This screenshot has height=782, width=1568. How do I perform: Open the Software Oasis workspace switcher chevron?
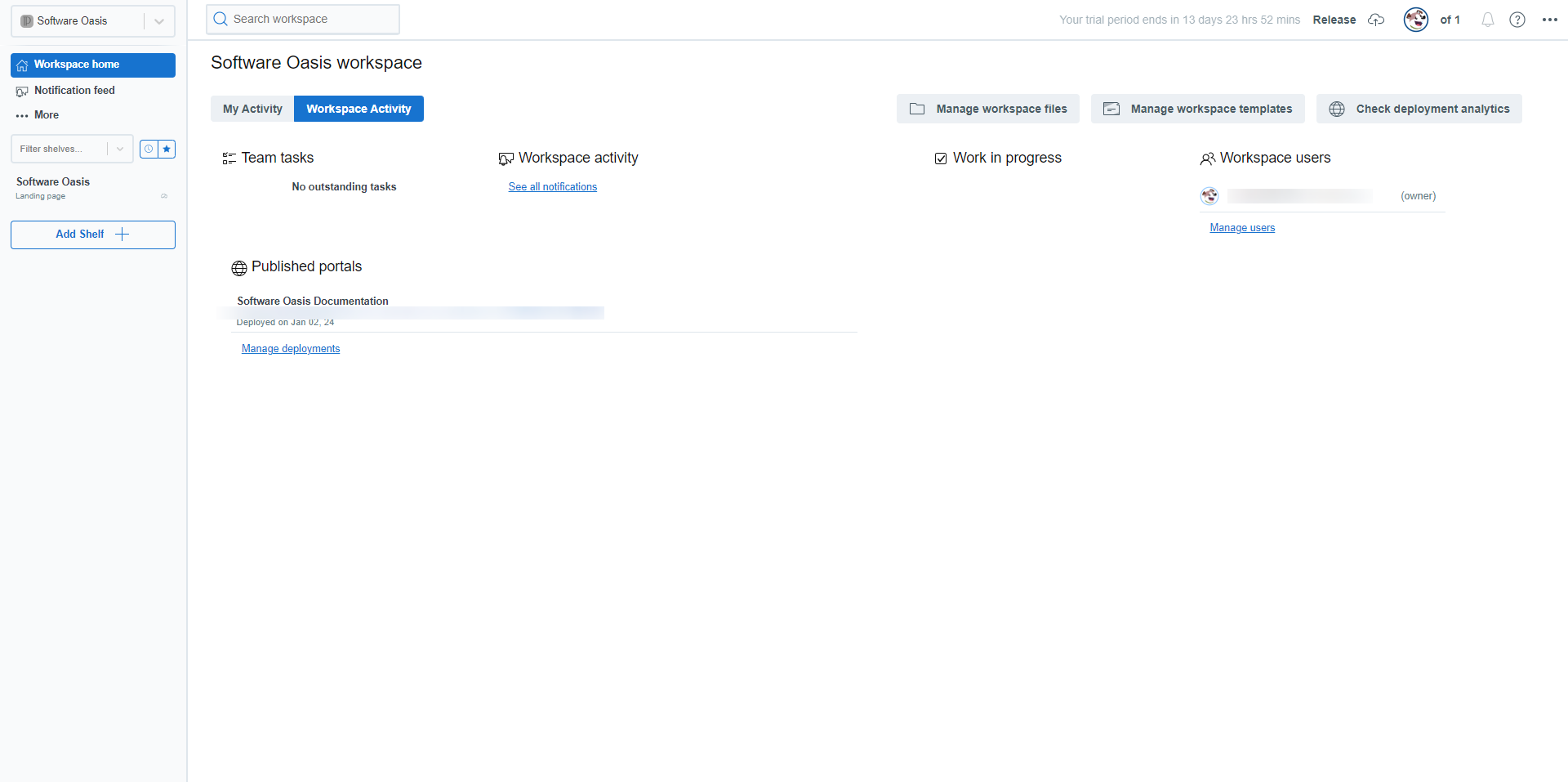click(x=159, y=20)
